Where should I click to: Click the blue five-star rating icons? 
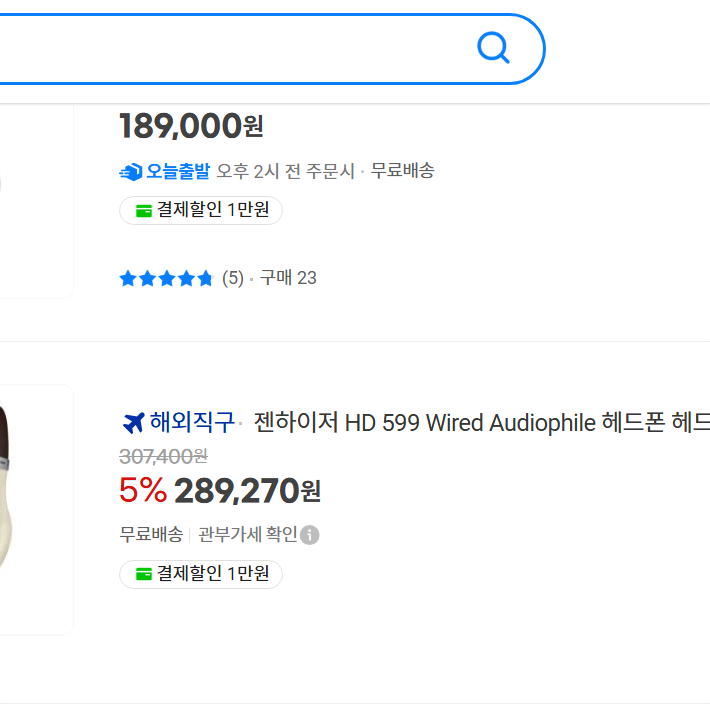pyautogui.click(x=166, y=278)
